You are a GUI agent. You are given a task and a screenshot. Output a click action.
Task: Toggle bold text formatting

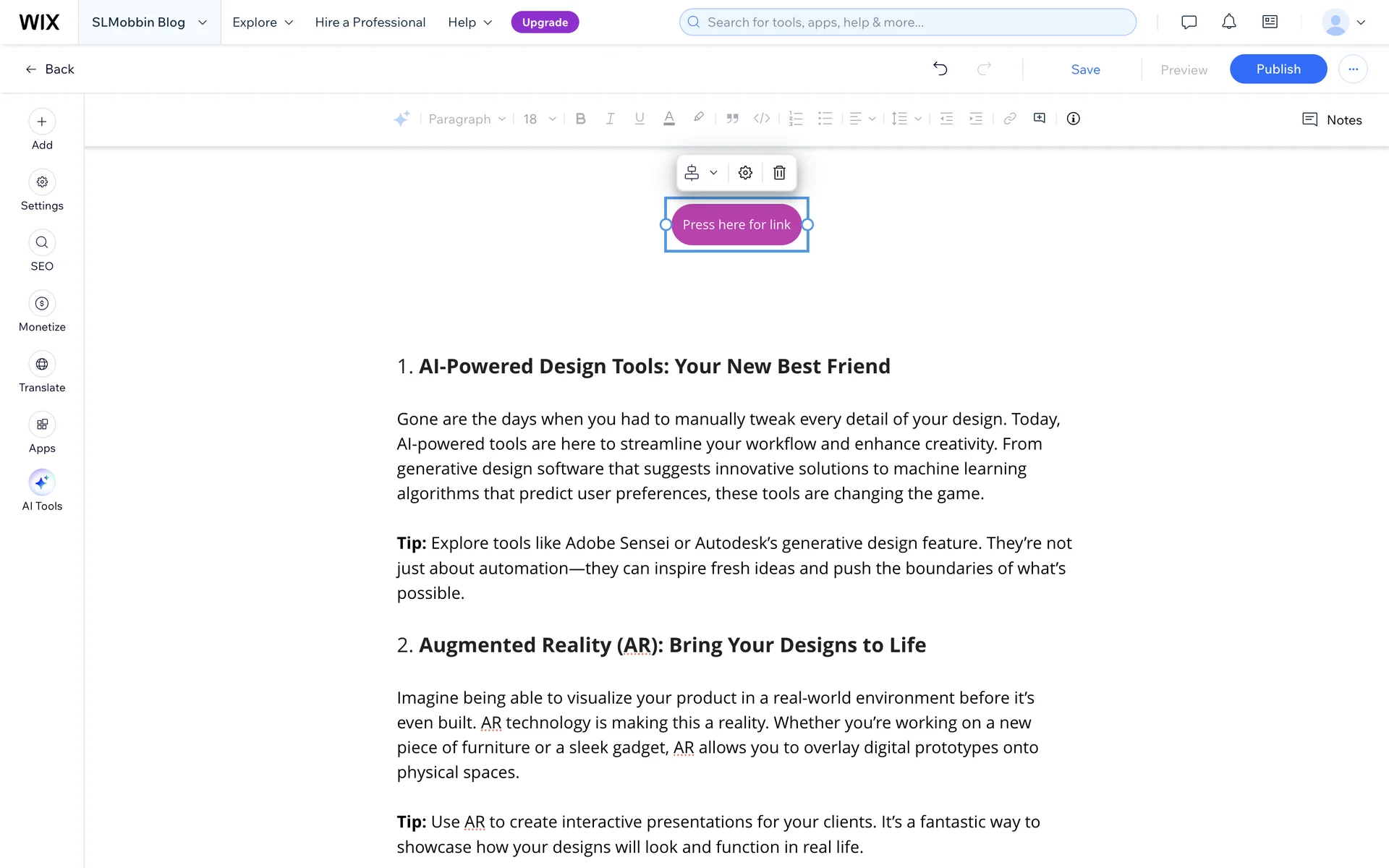[580, 119]
